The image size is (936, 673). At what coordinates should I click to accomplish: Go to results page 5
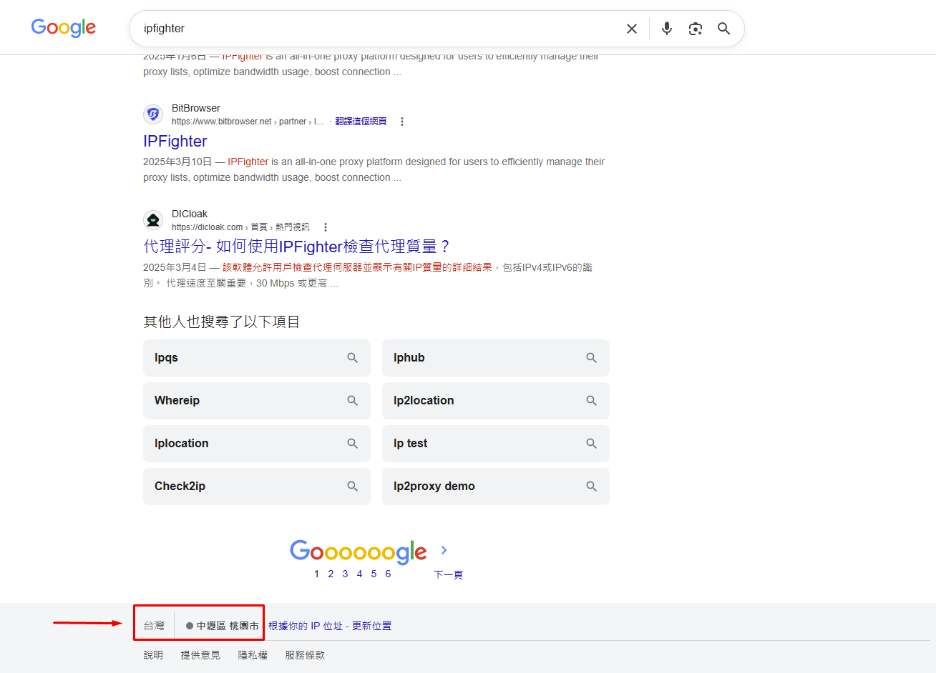pos(374,574)
